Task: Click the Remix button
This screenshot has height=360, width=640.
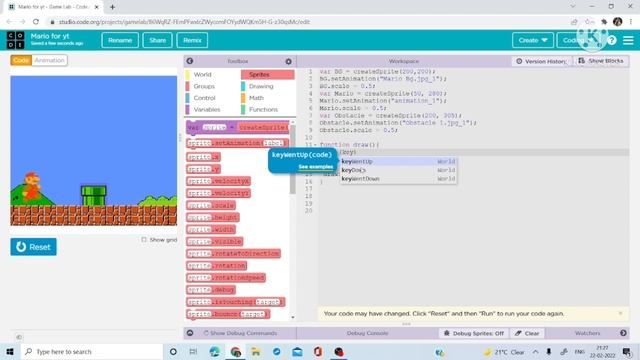Action: coord(192,40)
